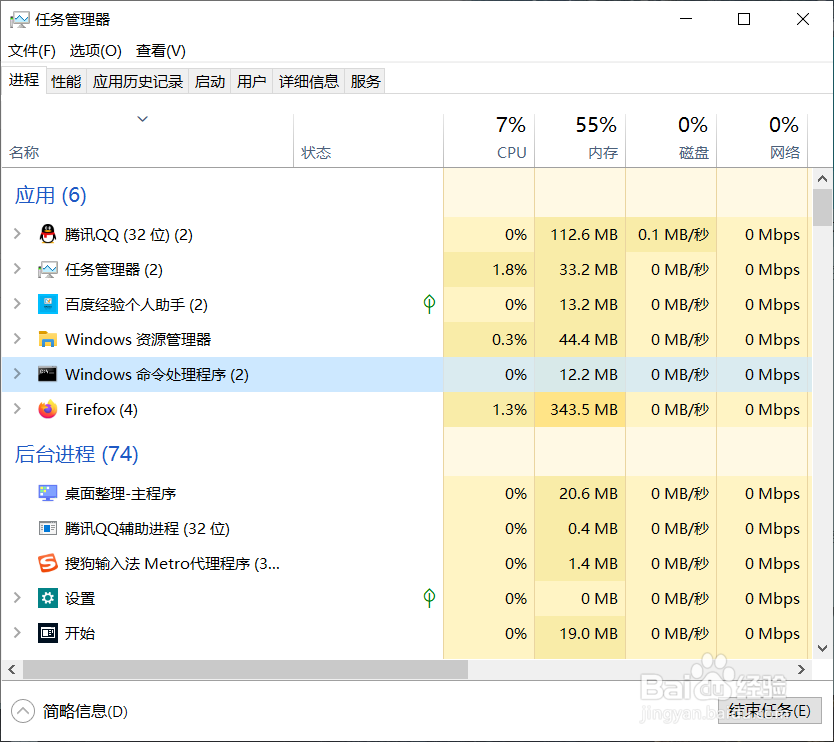Switch to the 应用历史记录 tab
Screen dimensions: 834x742
click(x=138, y=81)
